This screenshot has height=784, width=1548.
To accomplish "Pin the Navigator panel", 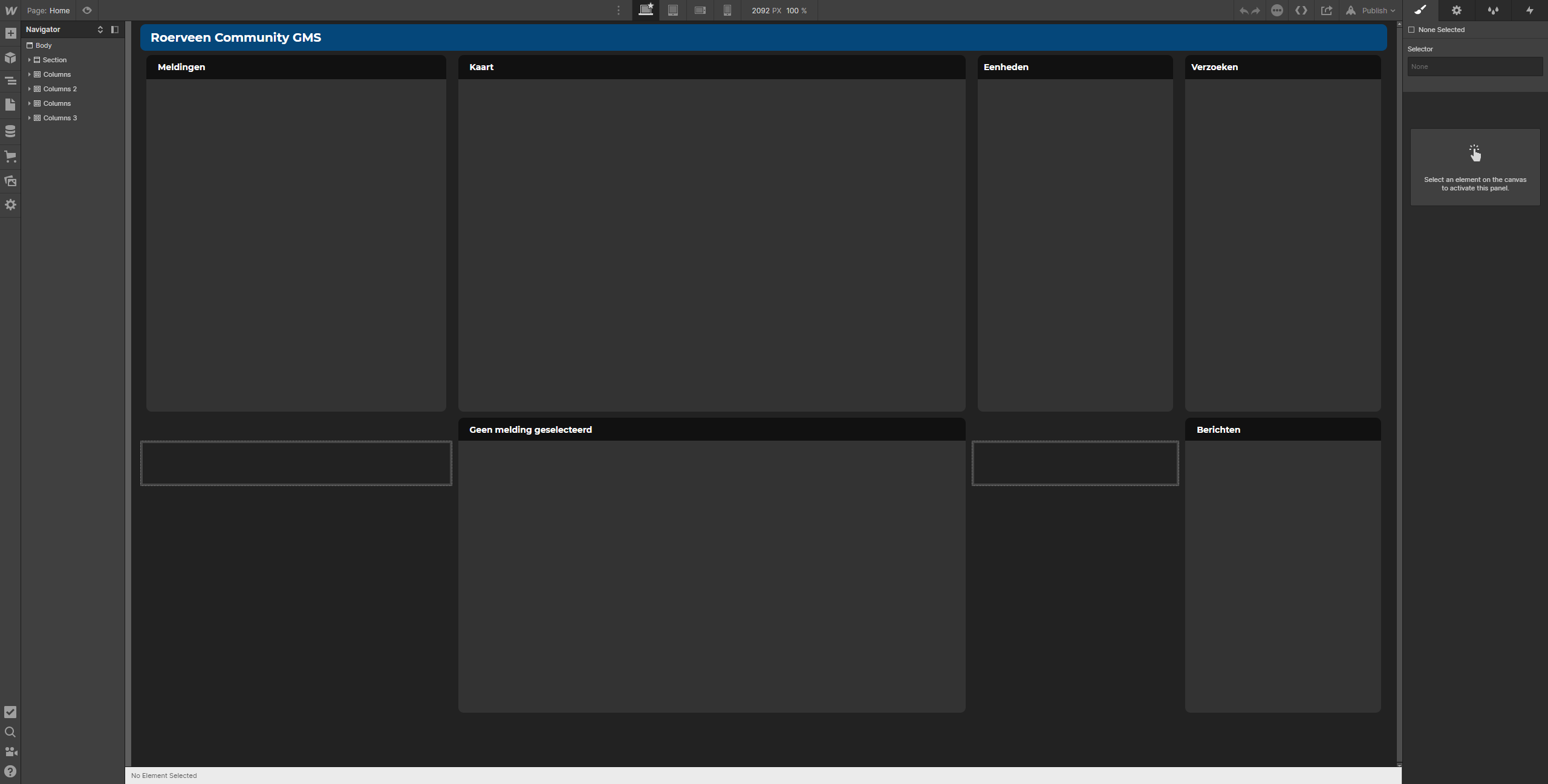I will point(115,30).
